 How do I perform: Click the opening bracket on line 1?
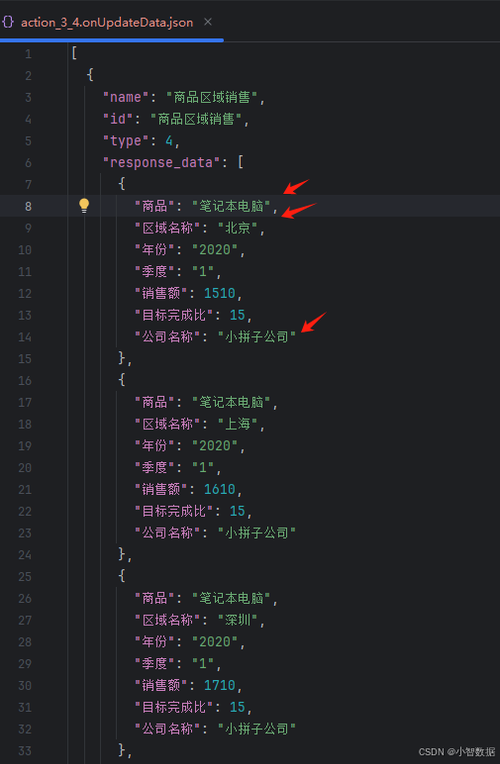[x=74, y=53]
